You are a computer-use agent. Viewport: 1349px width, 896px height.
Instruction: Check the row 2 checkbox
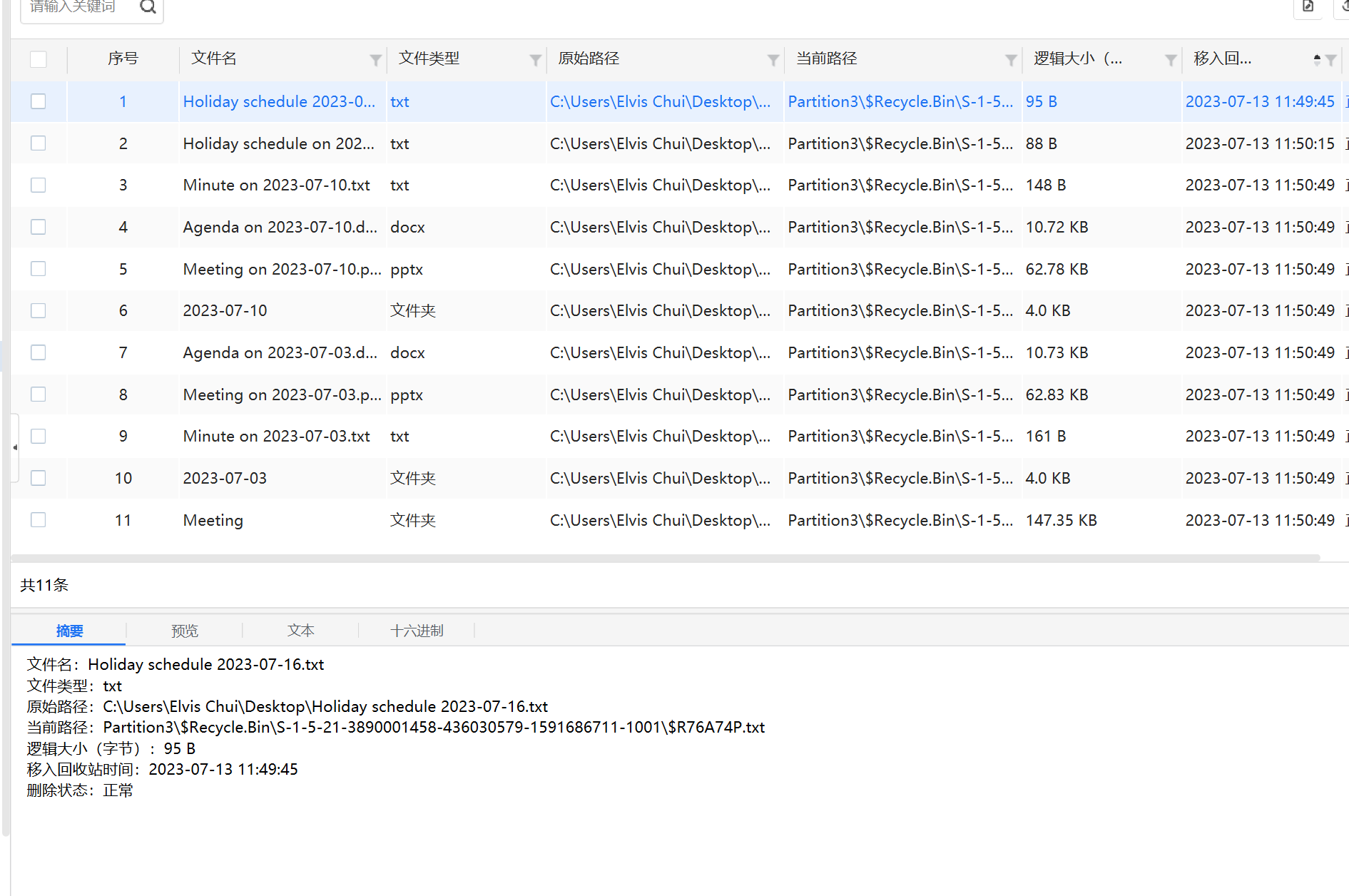click(39, 143)
